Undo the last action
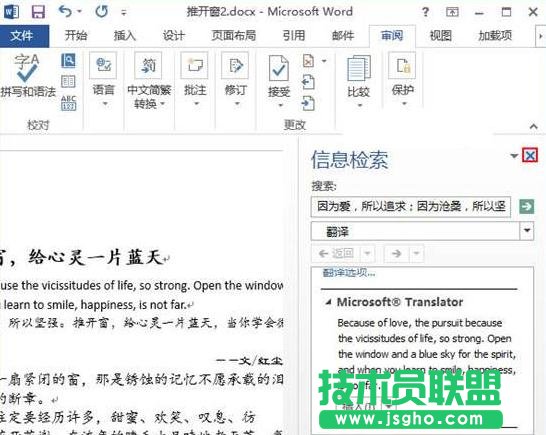The width and height of the screenshot is (546, 435). click(65, 12)
